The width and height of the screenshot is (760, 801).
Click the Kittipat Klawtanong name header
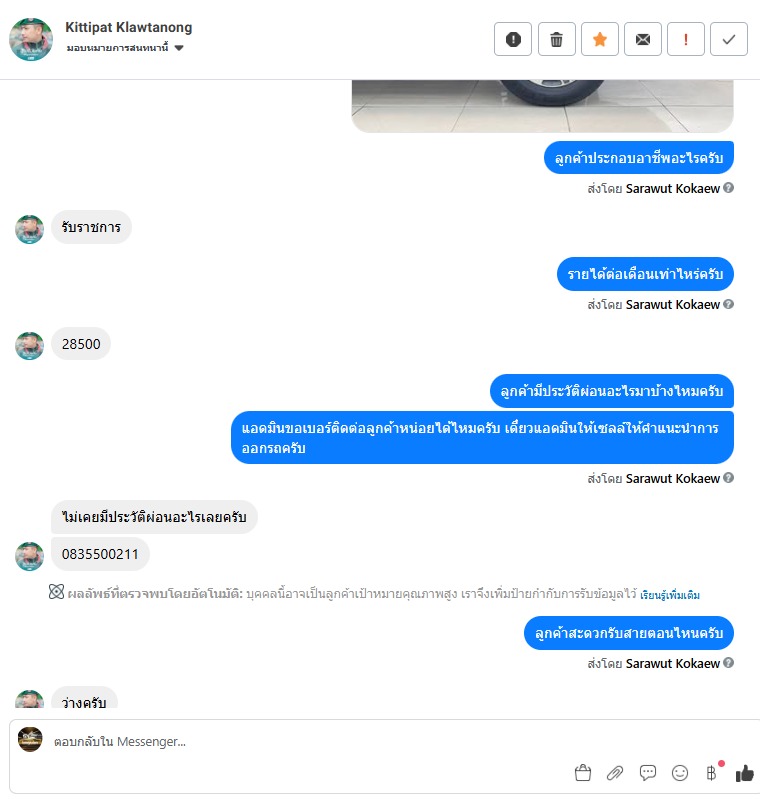pos(129,27)
